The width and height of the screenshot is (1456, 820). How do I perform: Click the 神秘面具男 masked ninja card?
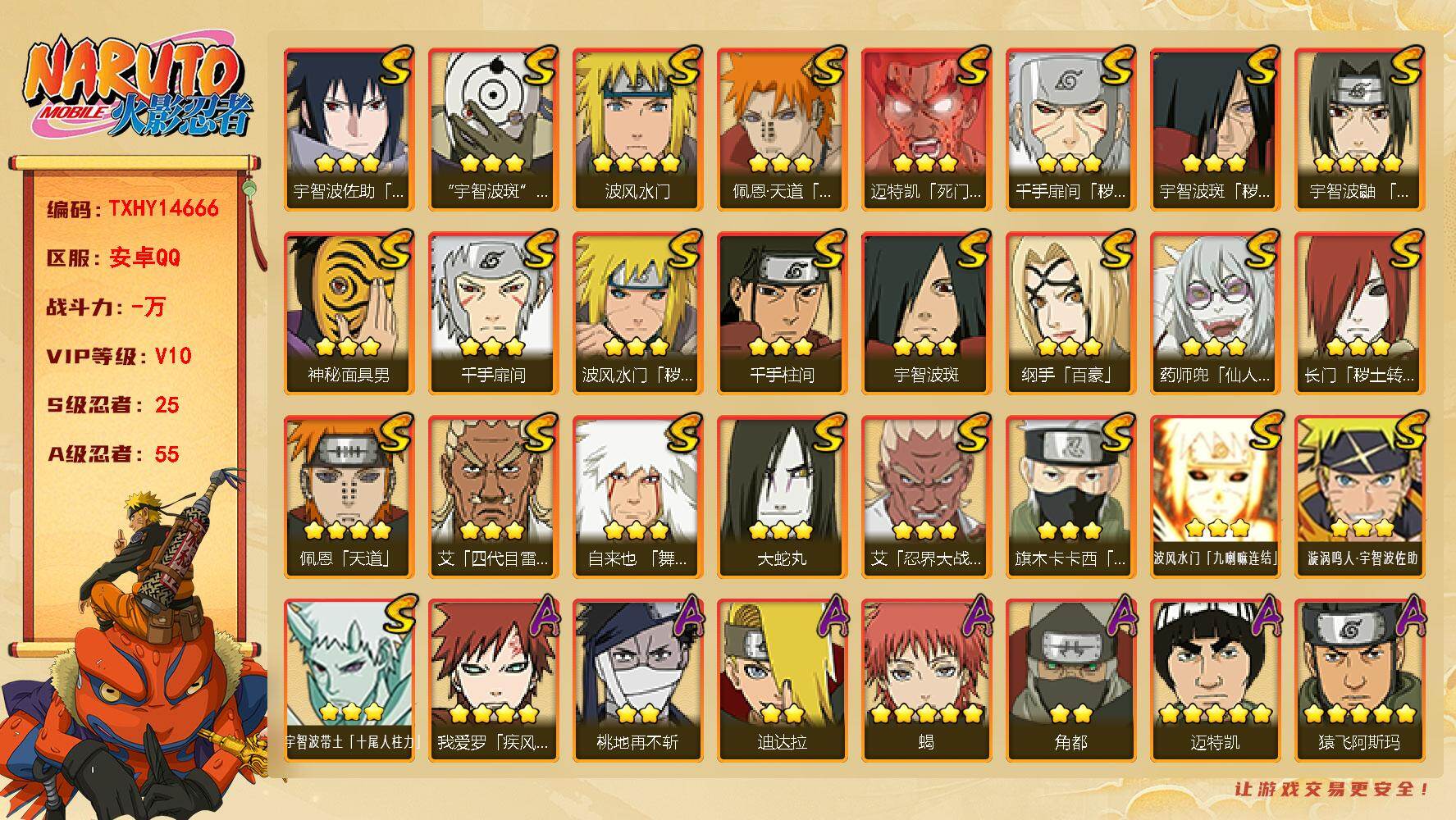(x=349, y=312)
